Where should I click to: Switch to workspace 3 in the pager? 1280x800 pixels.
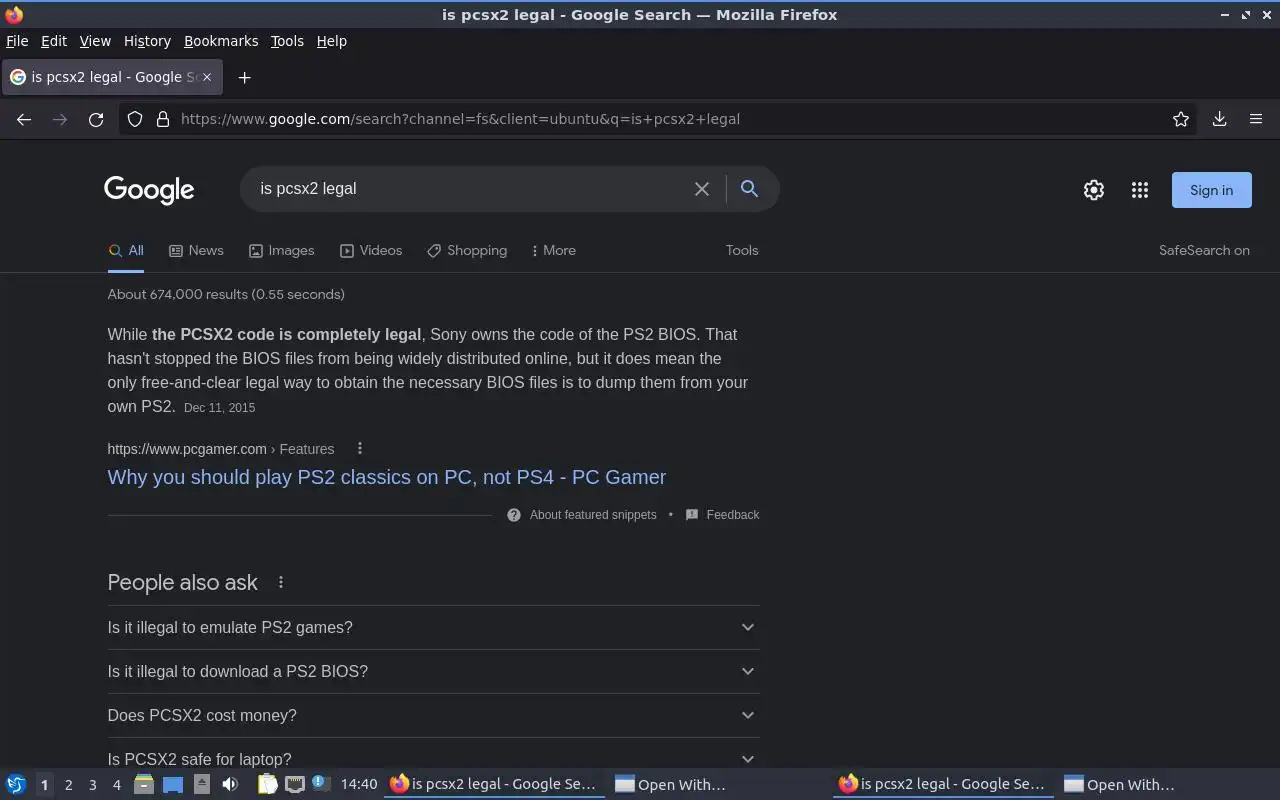[x=92, y=785]
